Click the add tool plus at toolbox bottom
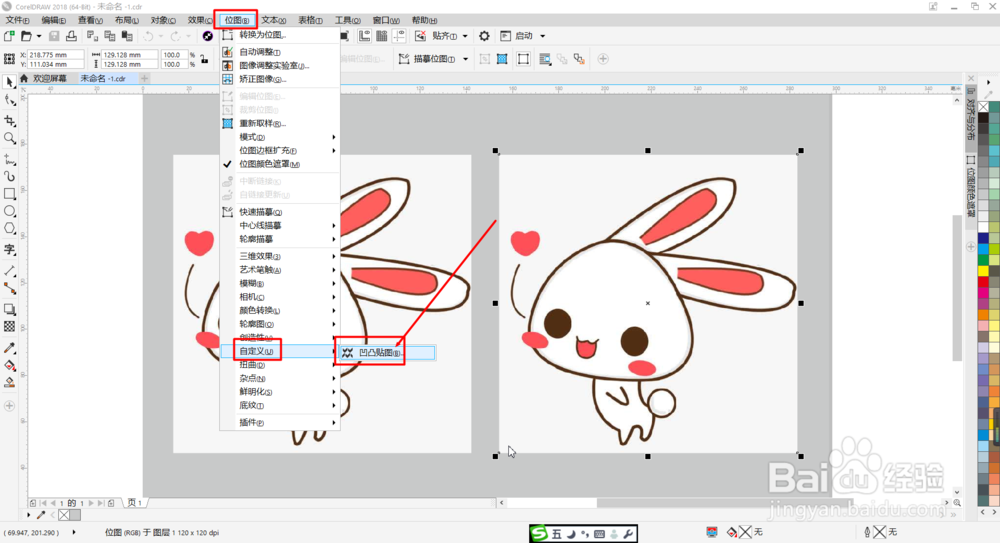Image resolution: width=1000 pixels, height=543 pixels. (x=10, y=406)
